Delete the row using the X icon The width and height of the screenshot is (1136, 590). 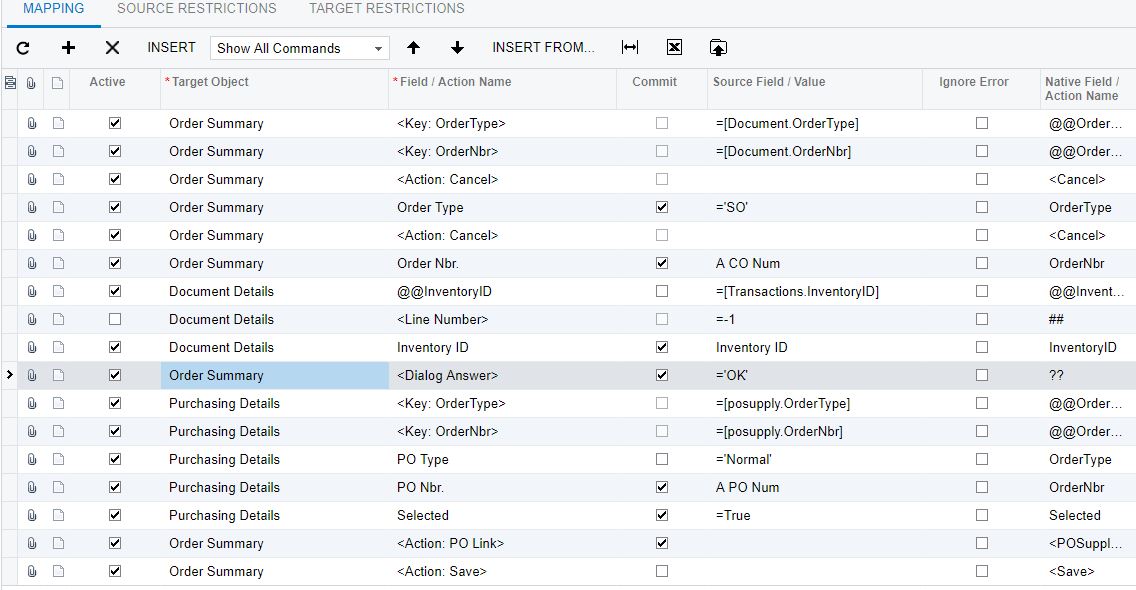112,48
